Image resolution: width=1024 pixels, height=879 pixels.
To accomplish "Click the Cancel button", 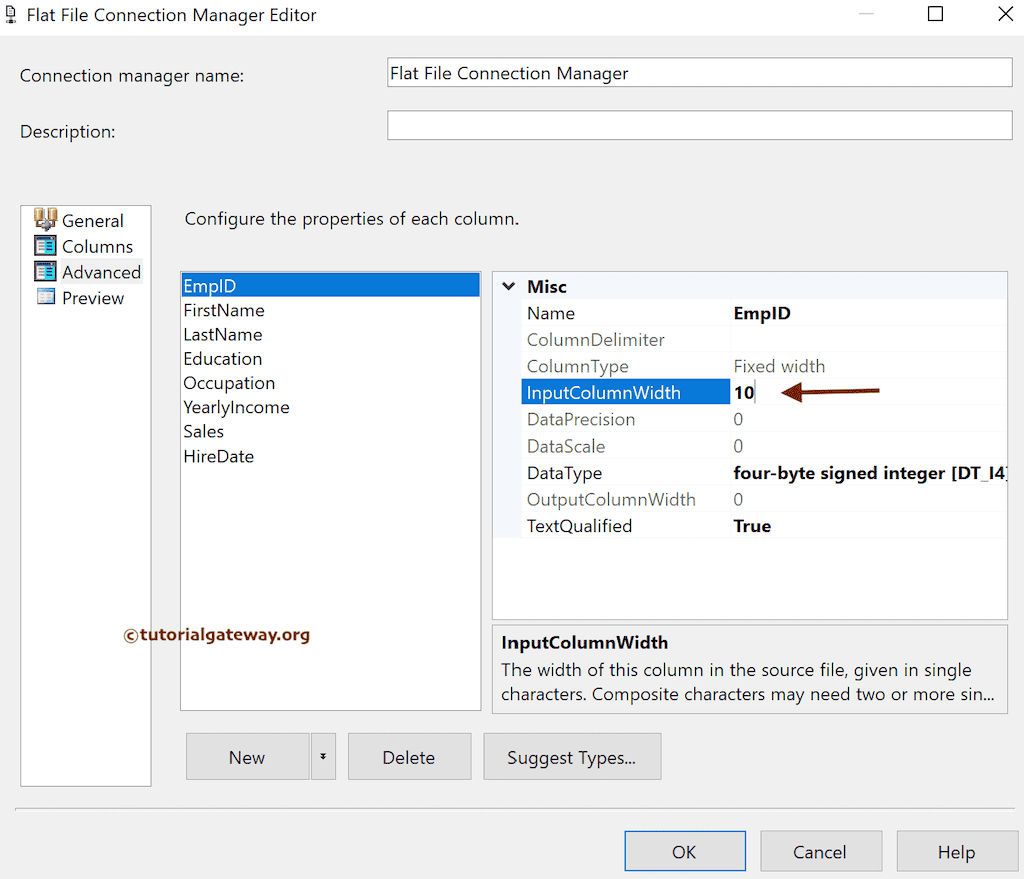I will [x=821, y=851].
